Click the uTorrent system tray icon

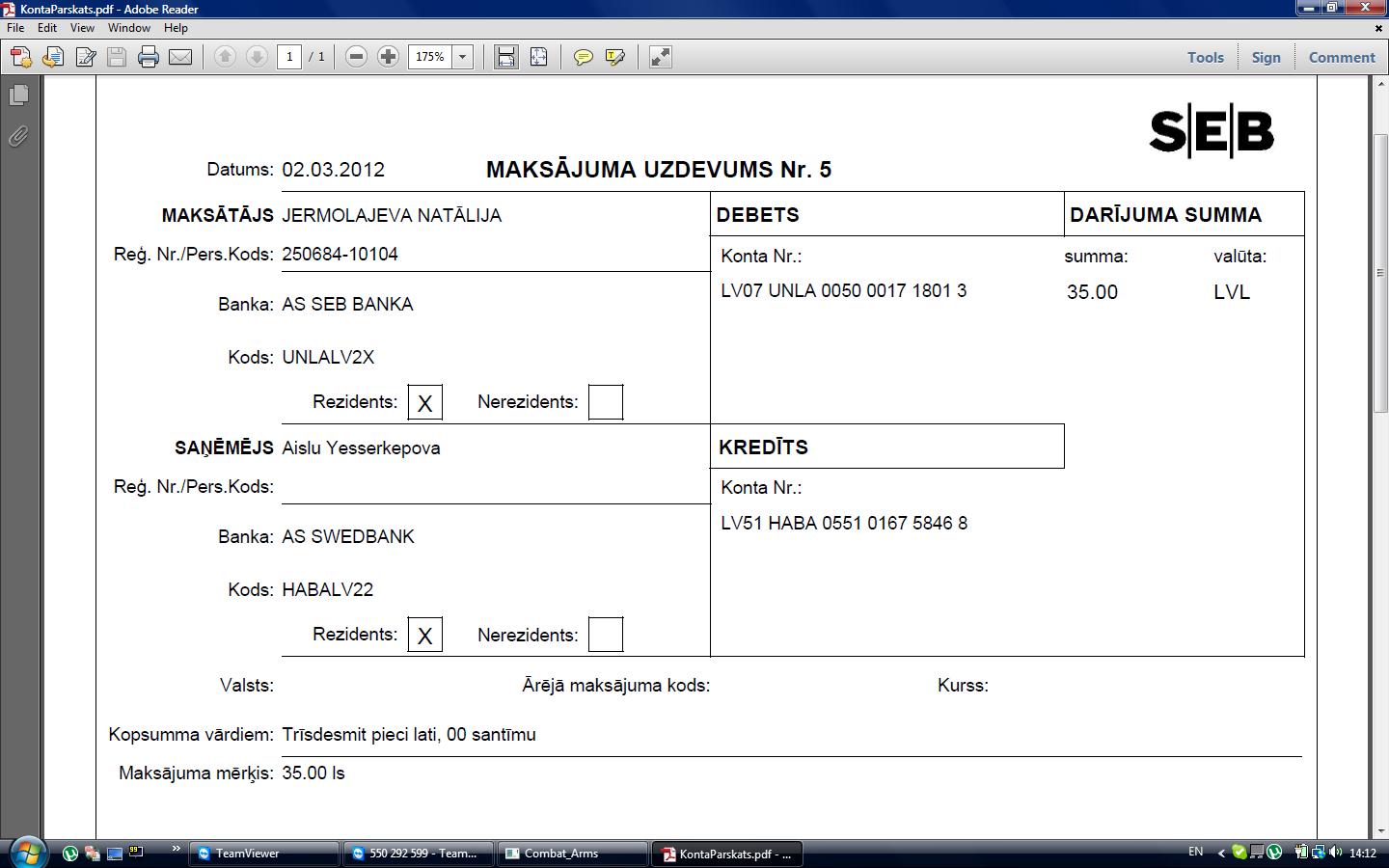[x=1274, y=853]
